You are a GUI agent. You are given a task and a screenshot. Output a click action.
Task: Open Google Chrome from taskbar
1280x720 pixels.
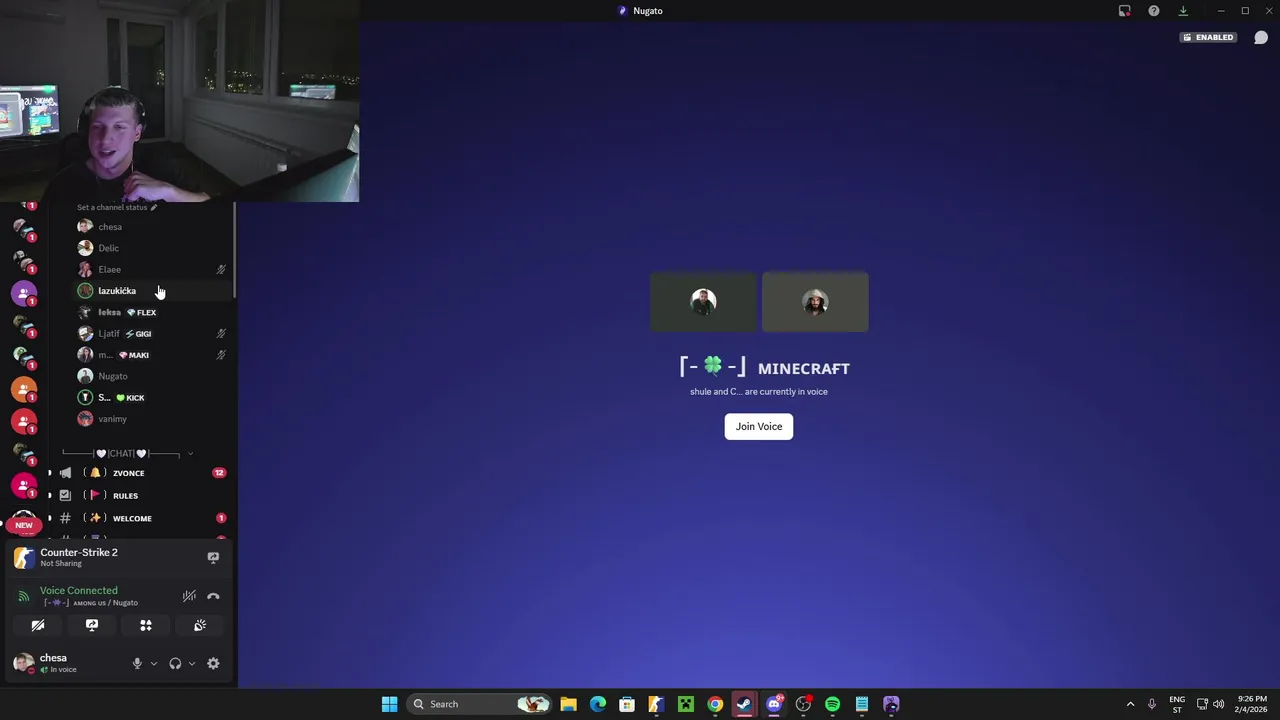click(715, 704)
